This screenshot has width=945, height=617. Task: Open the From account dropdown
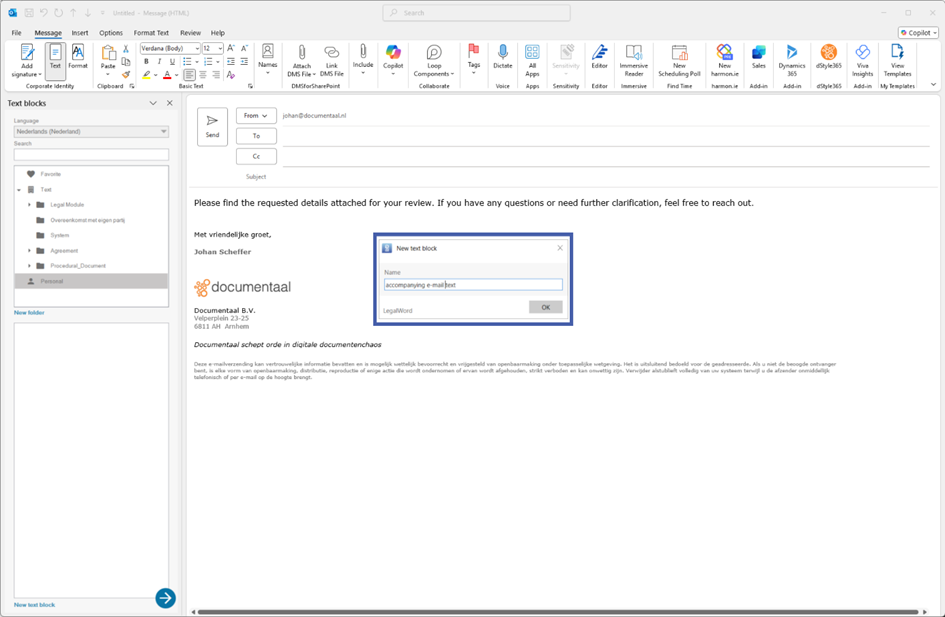click(256, 116)
